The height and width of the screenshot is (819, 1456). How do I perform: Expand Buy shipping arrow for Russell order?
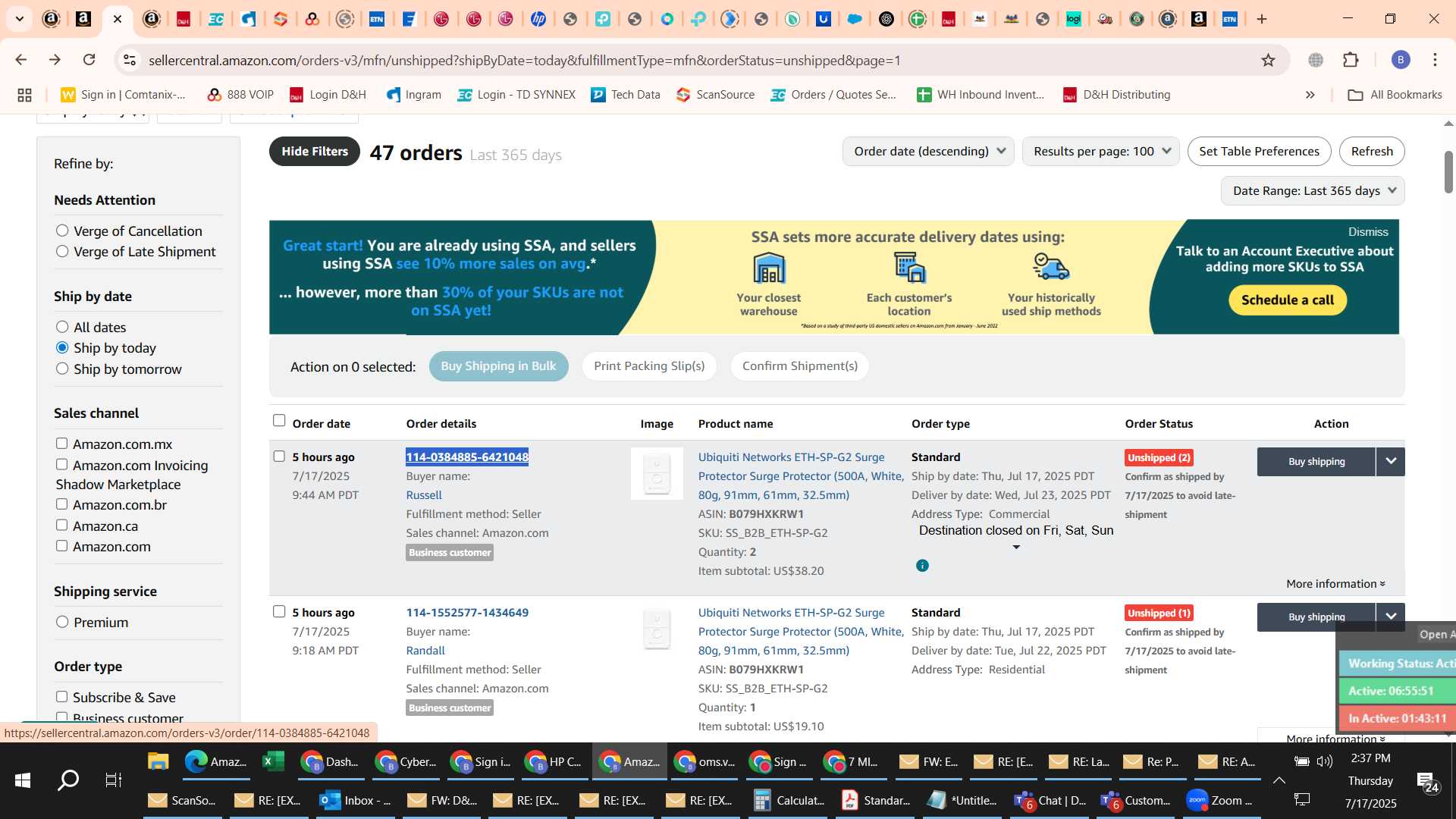(x=1391, y=461)
